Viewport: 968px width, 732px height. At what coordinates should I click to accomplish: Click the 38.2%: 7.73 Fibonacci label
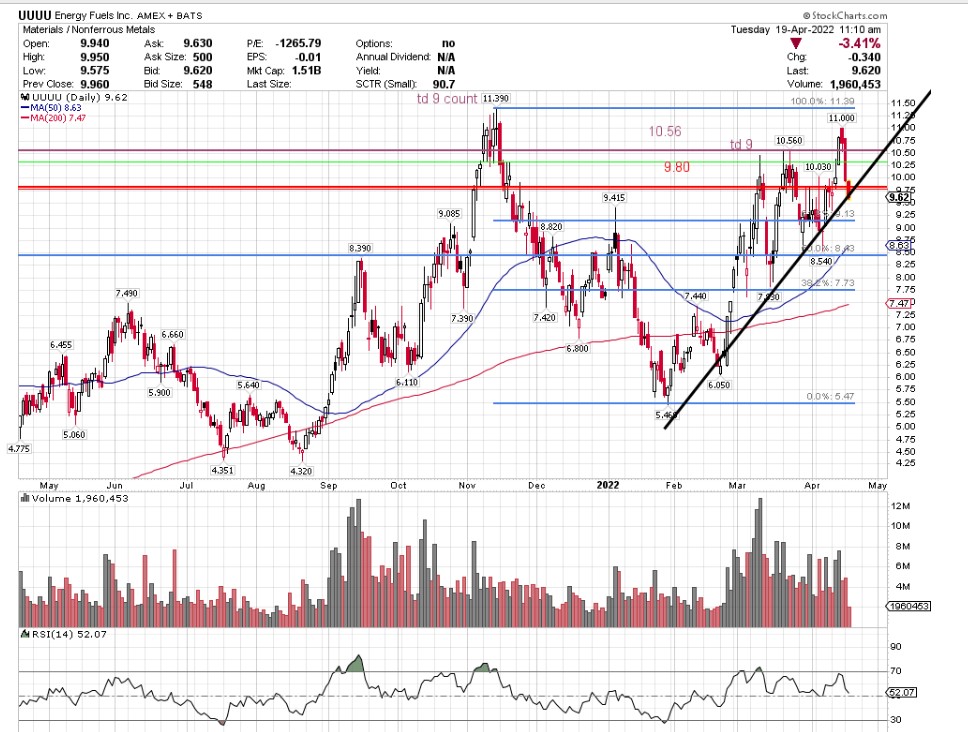[828, 283]
